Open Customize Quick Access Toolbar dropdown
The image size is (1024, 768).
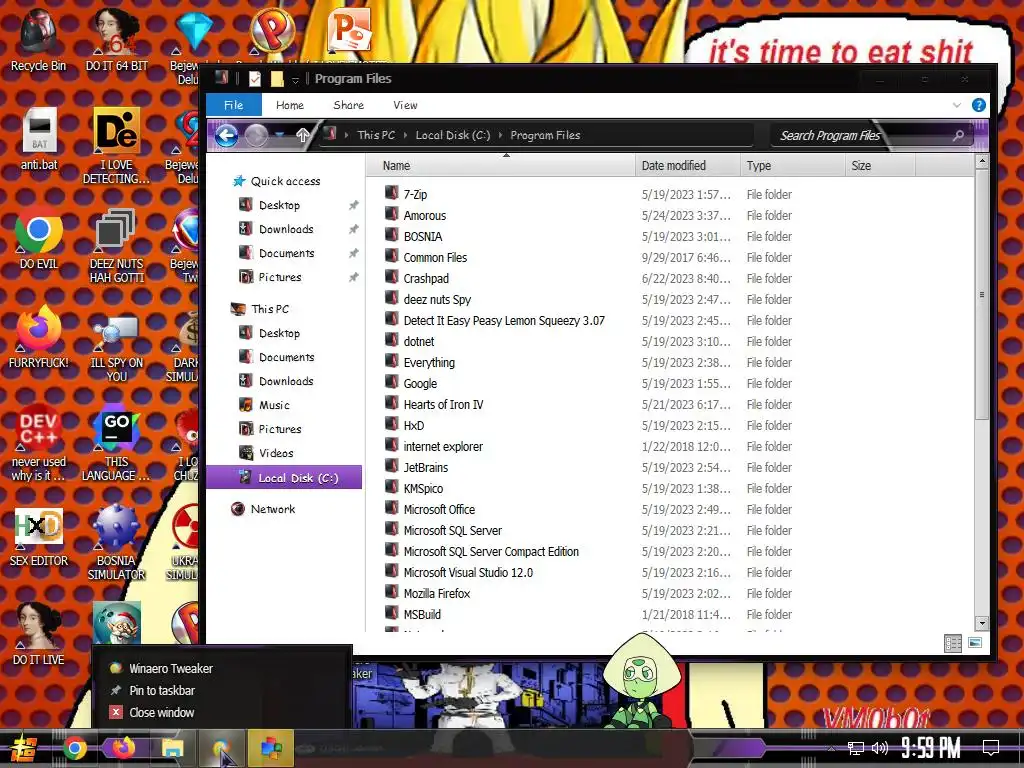[295, 80]
